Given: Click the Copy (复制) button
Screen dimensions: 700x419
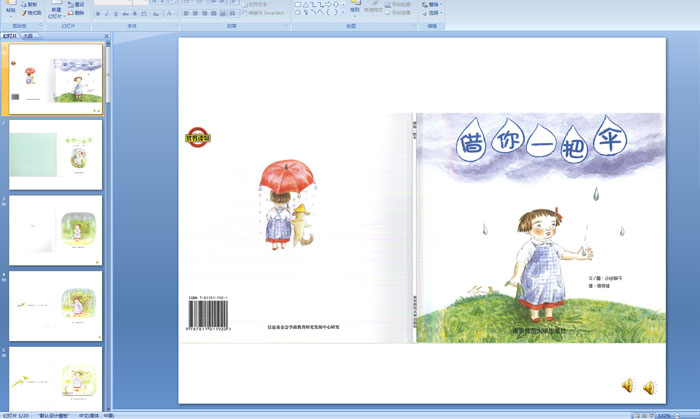Looking at the screenshot, I should [x=29, y=4].
